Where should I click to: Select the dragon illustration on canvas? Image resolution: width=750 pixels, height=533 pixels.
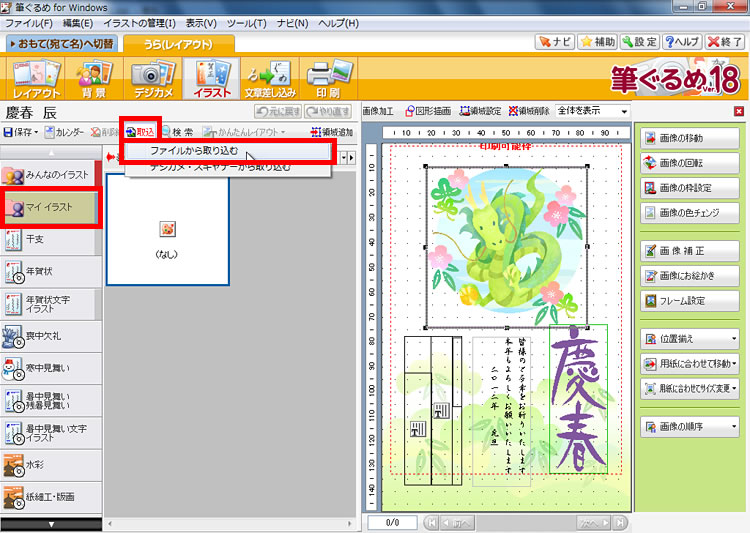click(x=507, y=247)
